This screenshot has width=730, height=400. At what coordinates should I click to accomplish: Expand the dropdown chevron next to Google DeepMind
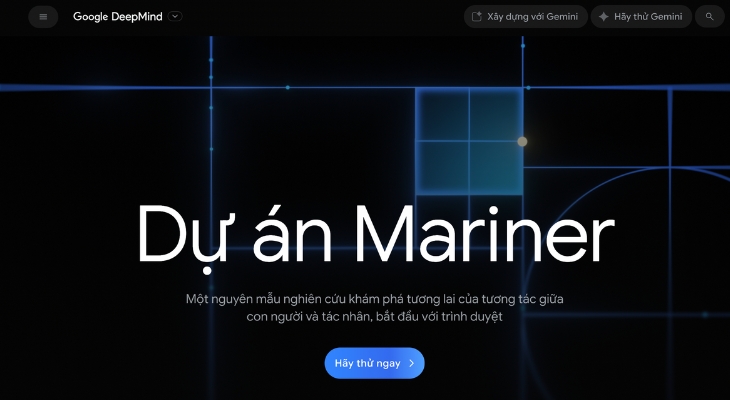[x=176, y=16]
